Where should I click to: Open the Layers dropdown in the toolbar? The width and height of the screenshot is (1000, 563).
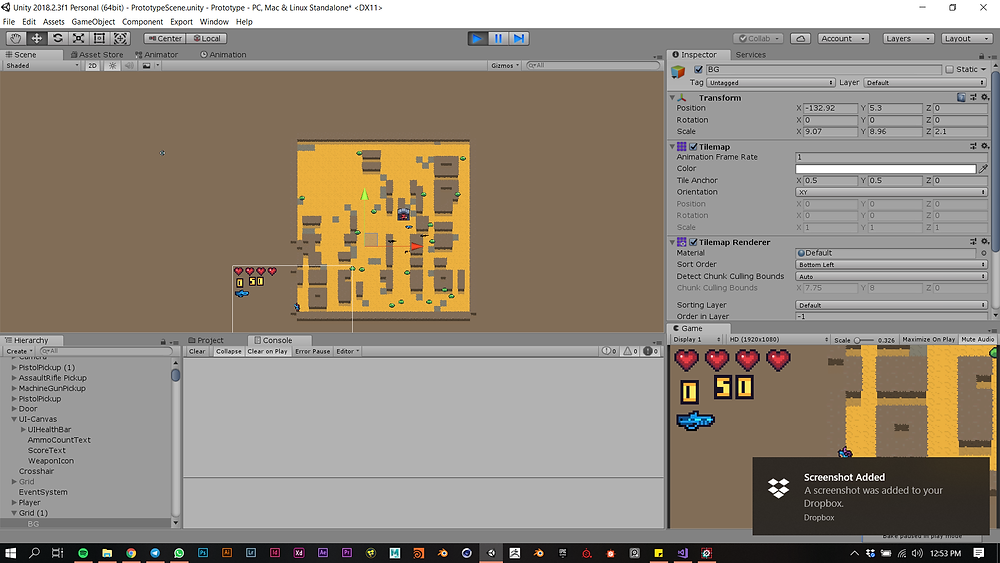coord(908,38)
